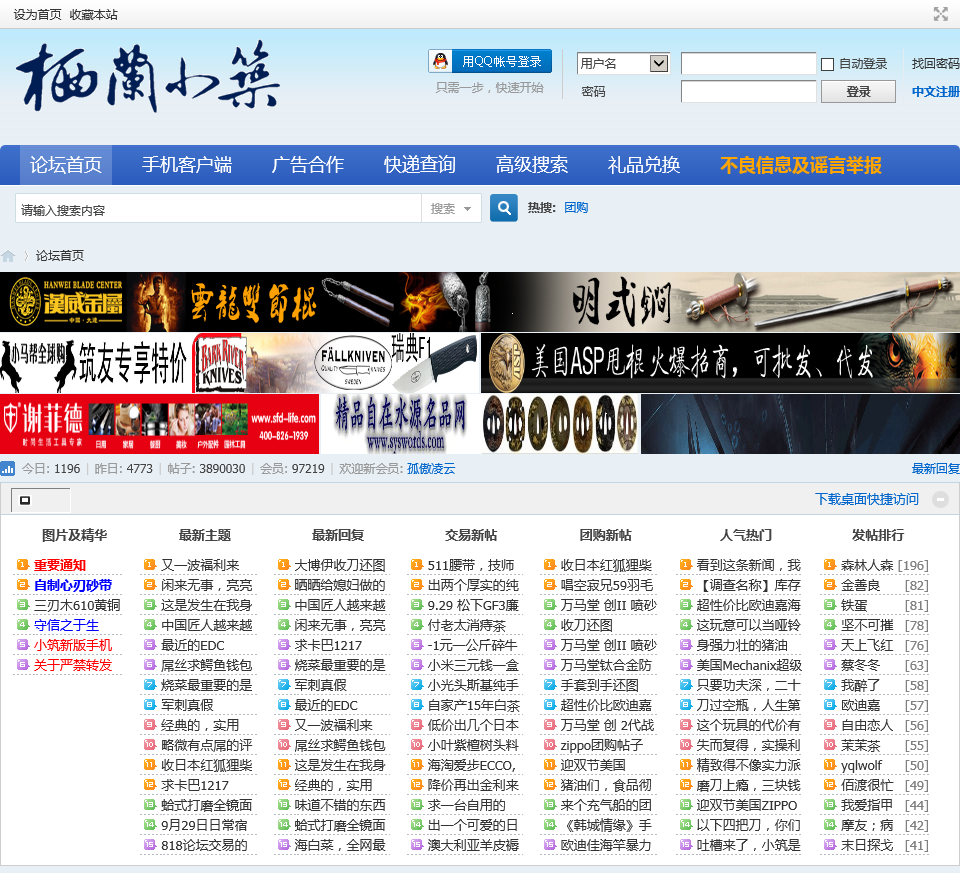The width and height of the screenshot is (960, 873).
Task: Click the 登录 button
Action: coord(858,92)
